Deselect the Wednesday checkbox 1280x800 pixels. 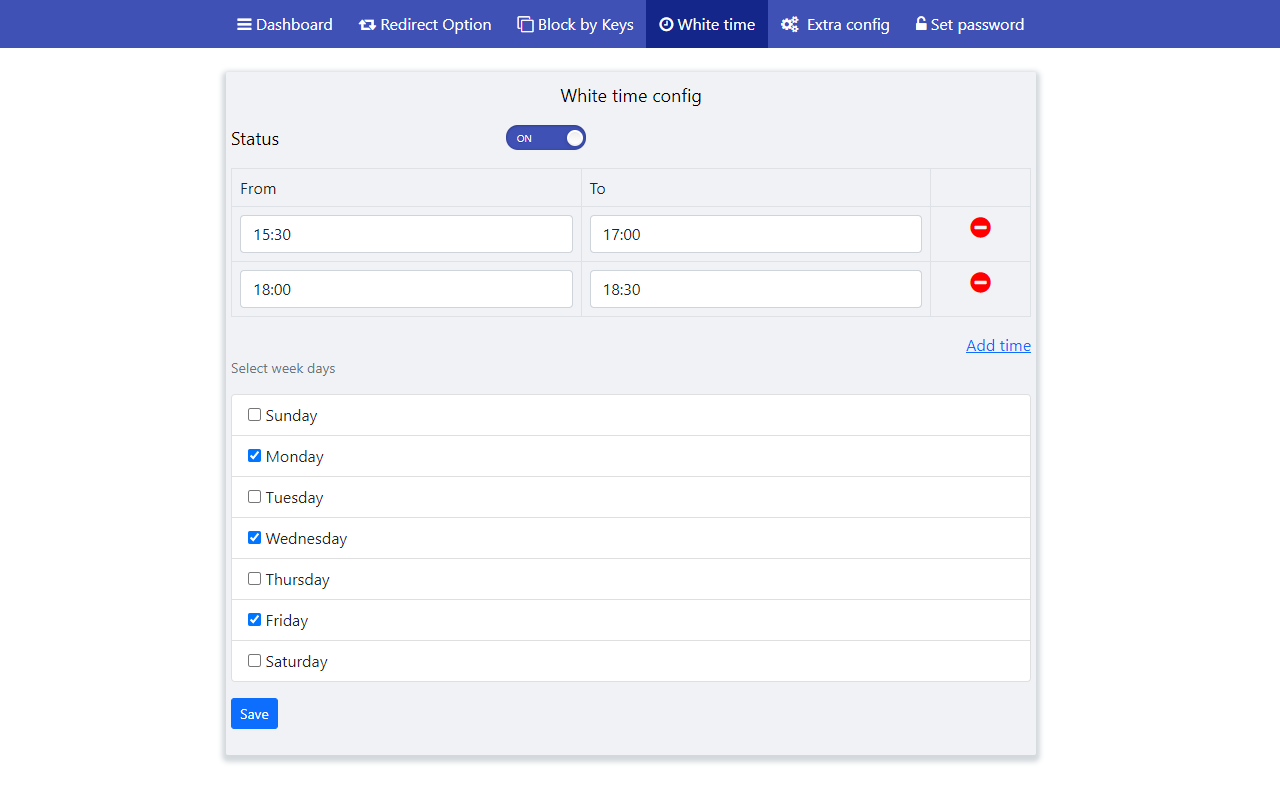254,537
